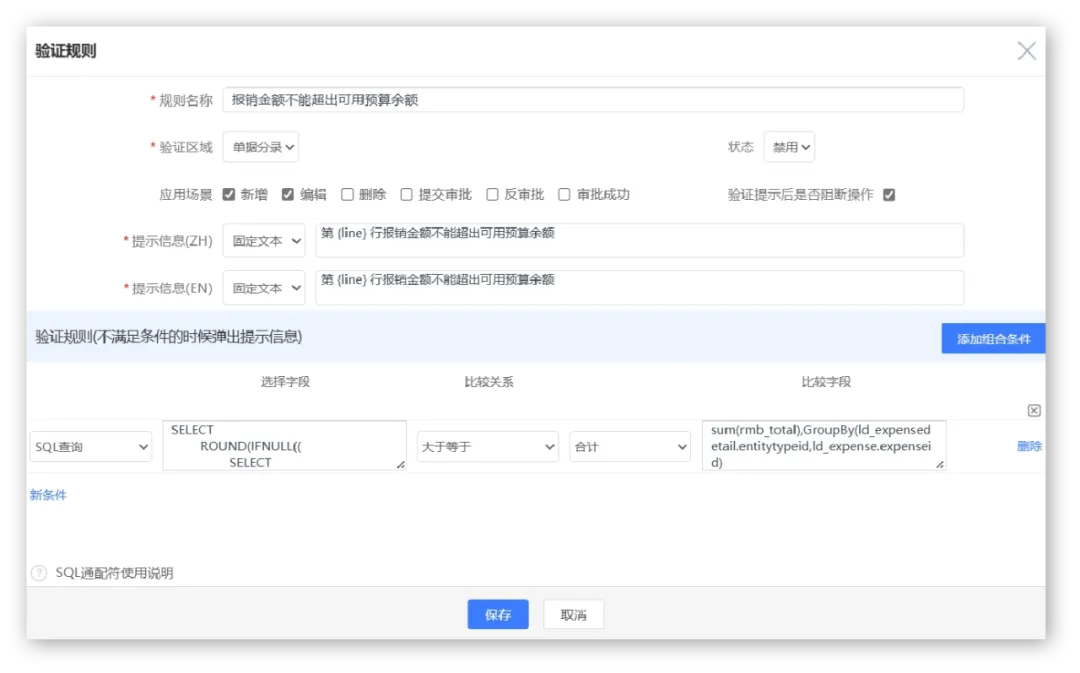This screenshot has height=673, width=1080.
Task: Open the 验证区域 dropdown showing 单据分录
Action: point(260,147)
